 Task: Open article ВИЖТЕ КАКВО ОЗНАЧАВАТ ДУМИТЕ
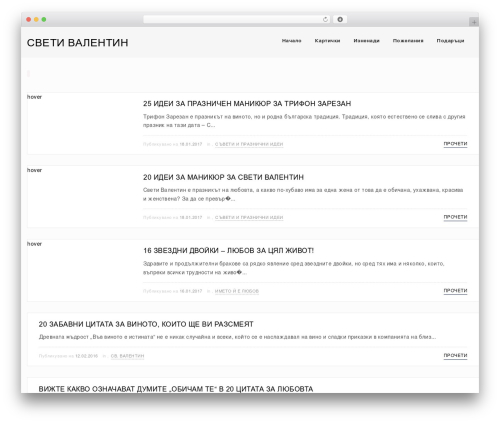point(176,389)
